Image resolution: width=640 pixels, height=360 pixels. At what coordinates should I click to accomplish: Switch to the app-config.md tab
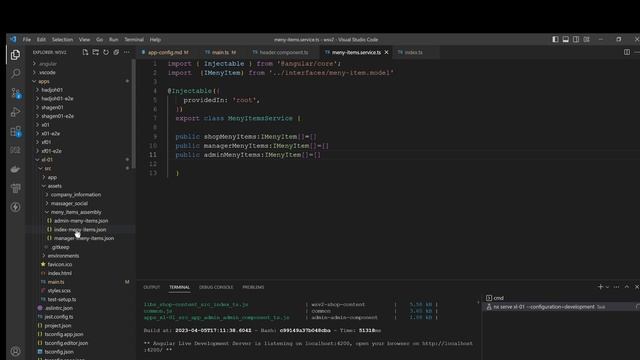pos(165,52)
